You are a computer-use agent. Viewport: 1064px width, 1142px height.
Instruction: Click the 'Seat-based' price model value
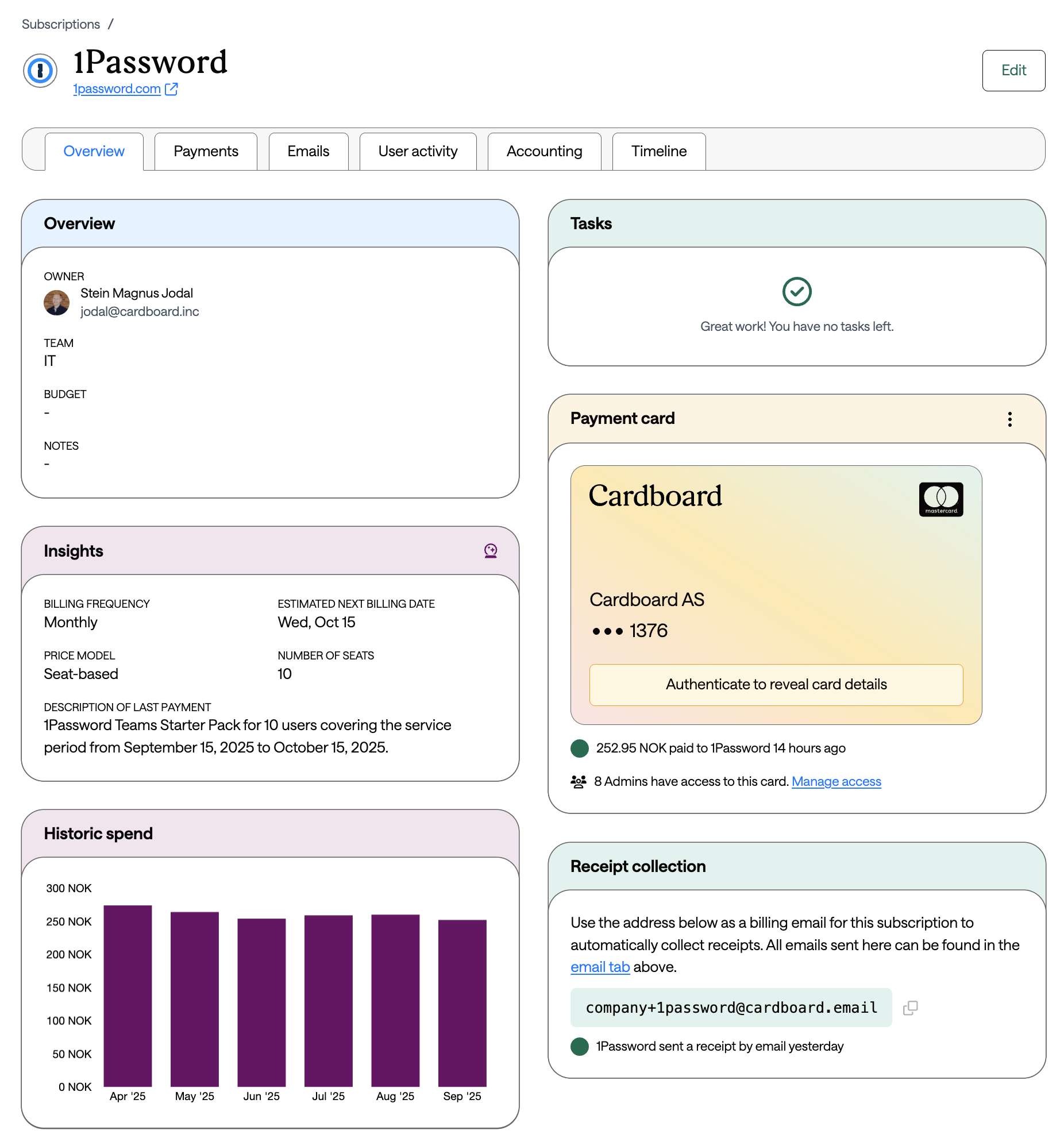pyautogui.click(x=81, y=674)
